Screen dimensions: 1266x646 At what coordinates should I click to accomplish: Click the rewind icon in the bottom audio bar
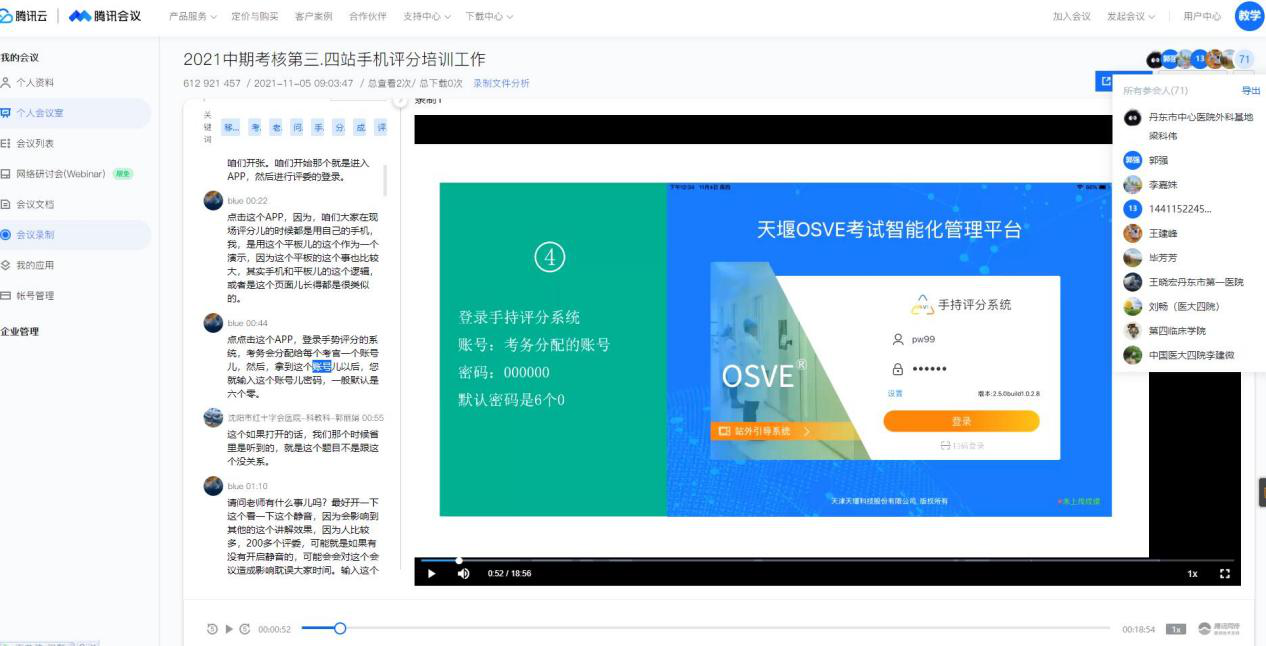(x=211, y=629)
